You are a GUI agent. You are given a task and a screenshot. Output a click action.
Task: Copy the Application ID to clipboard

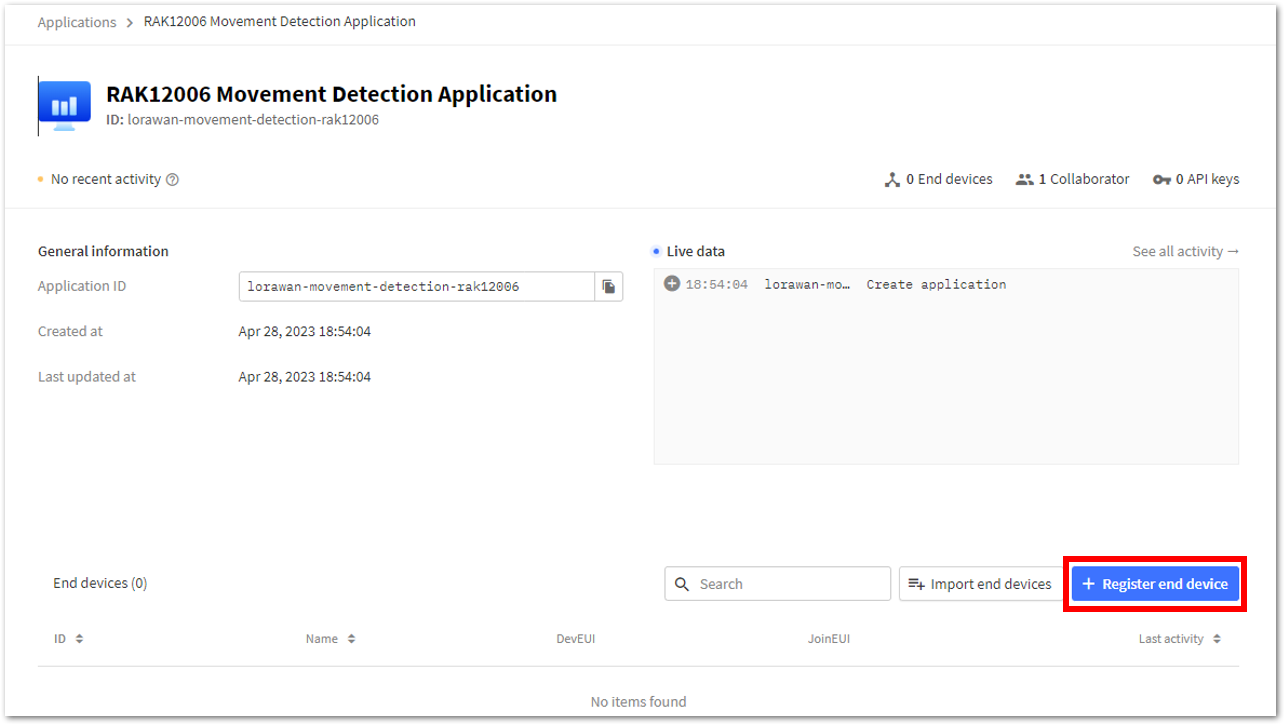(609, 287)
